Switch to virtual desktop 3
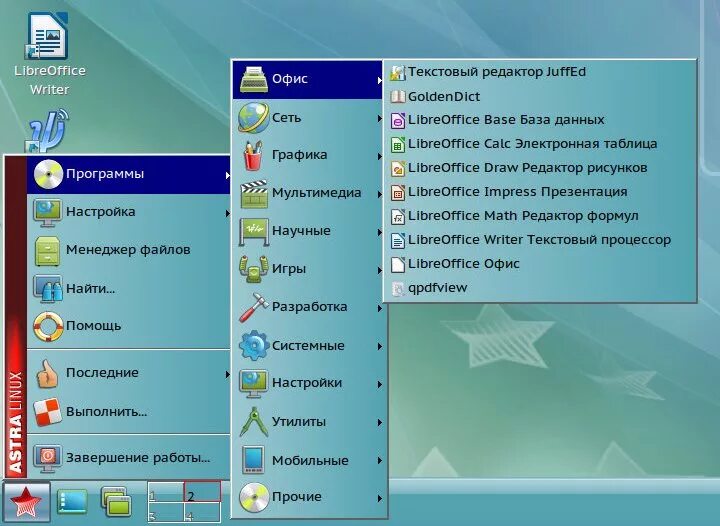 [x=166, y=512]
